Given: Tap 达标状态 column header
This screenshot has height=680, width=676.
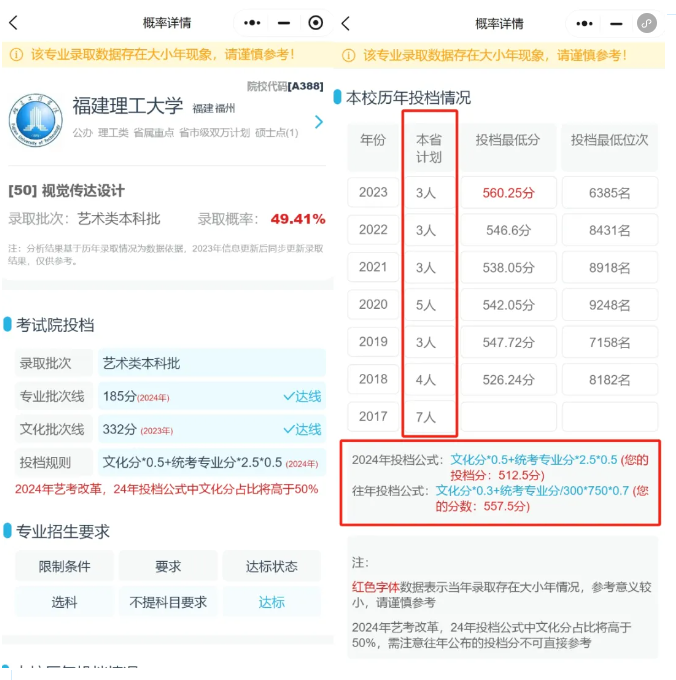Looking at the screenshot, I should (271, 566).
